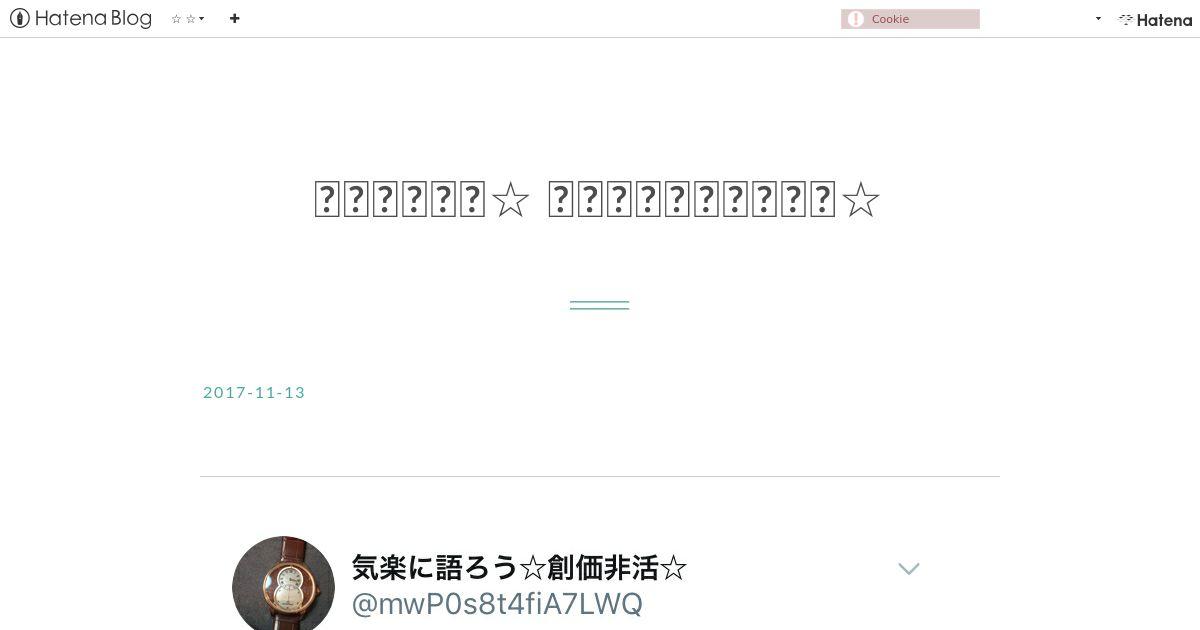
Task: Click the star at the end of the blog title
Action: click(x=861, y=200)
